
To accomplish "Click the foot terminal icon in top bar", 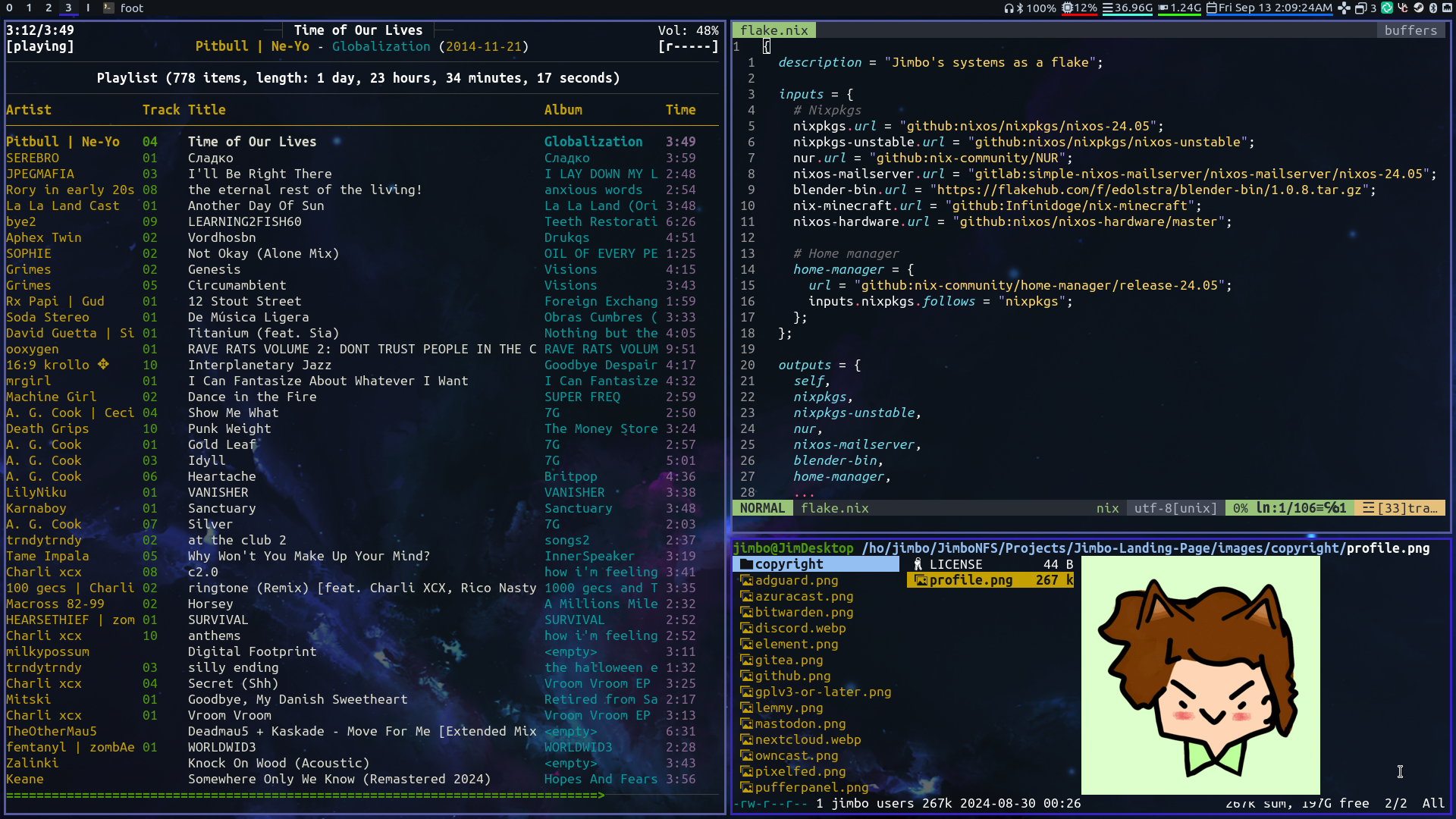I will tap(108, 8).
